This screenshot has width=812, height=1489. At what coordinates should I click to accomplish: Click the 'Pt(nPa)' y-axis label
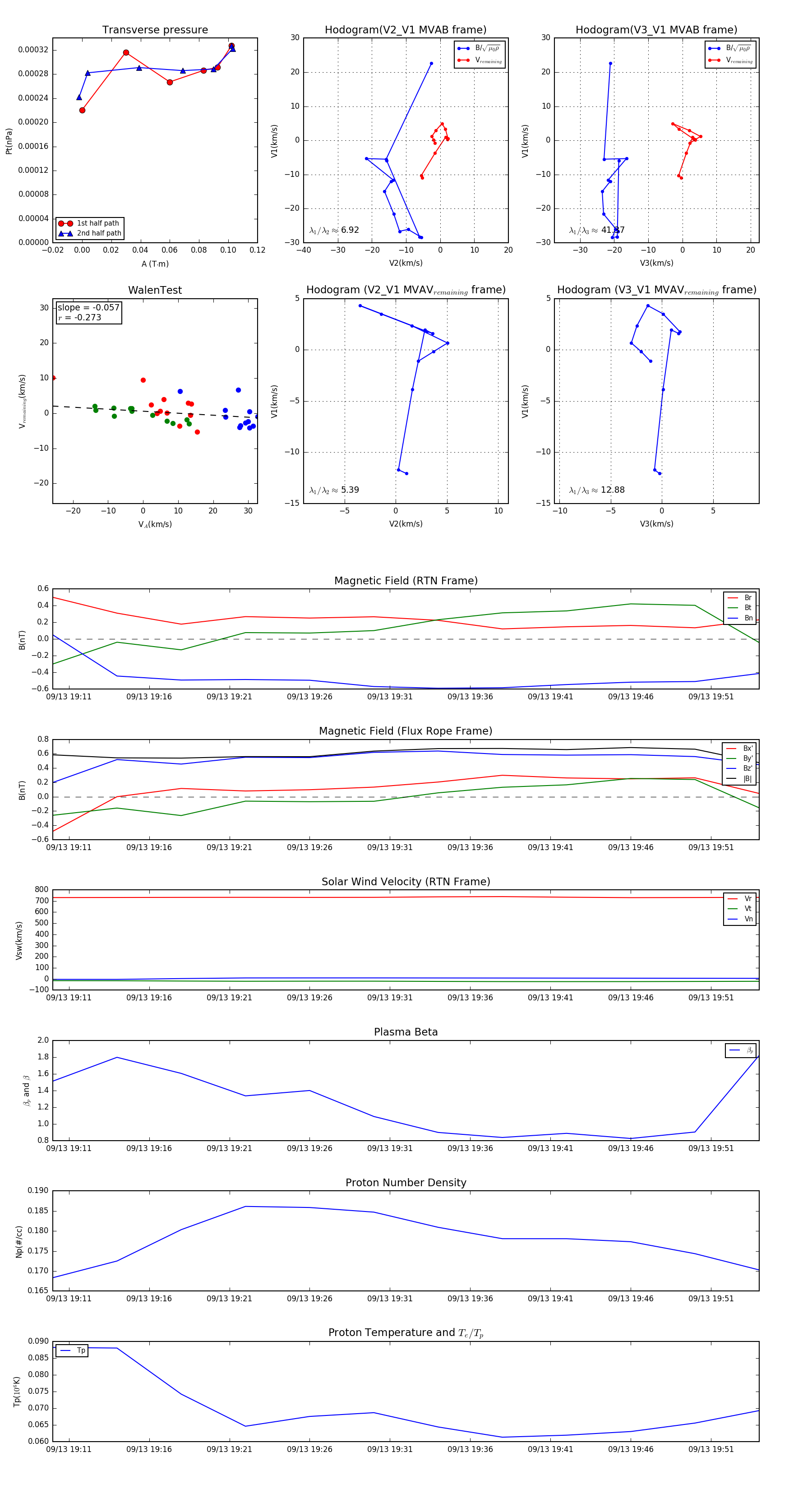click(9, 140)
